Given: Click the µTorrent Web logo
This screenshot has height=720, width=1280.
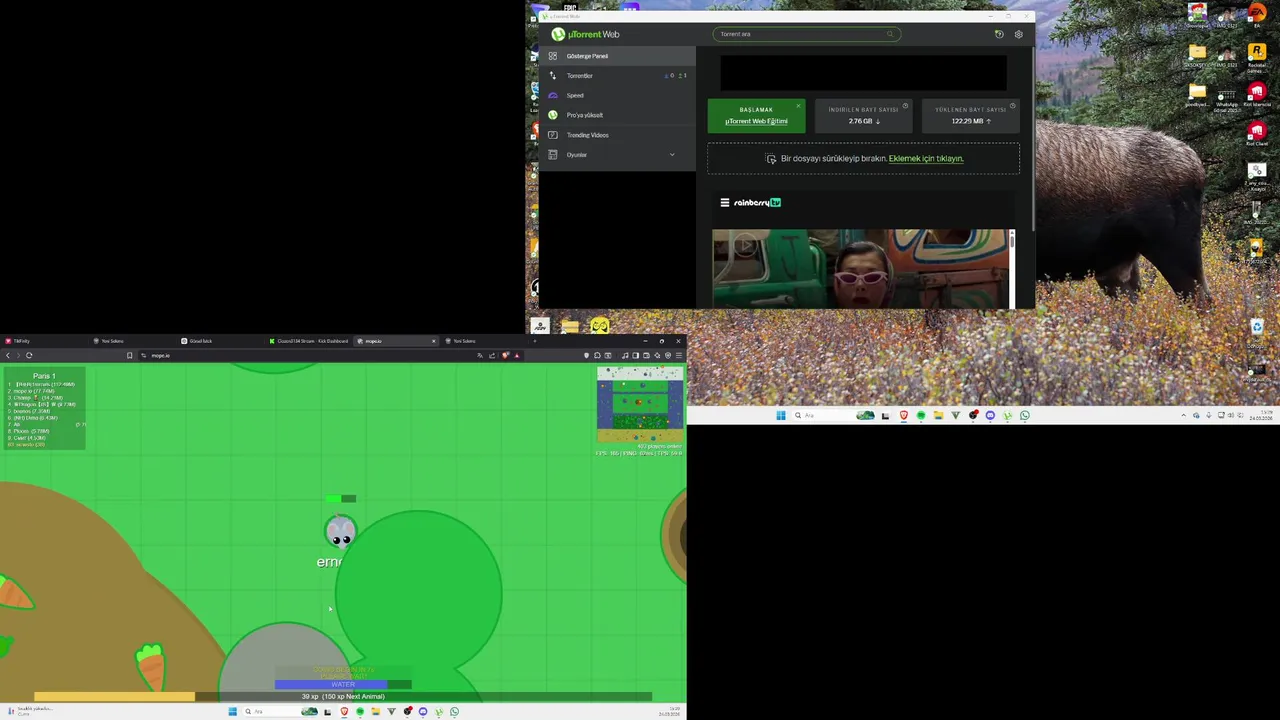Looking at the screenshot, I should pos(586,34).
